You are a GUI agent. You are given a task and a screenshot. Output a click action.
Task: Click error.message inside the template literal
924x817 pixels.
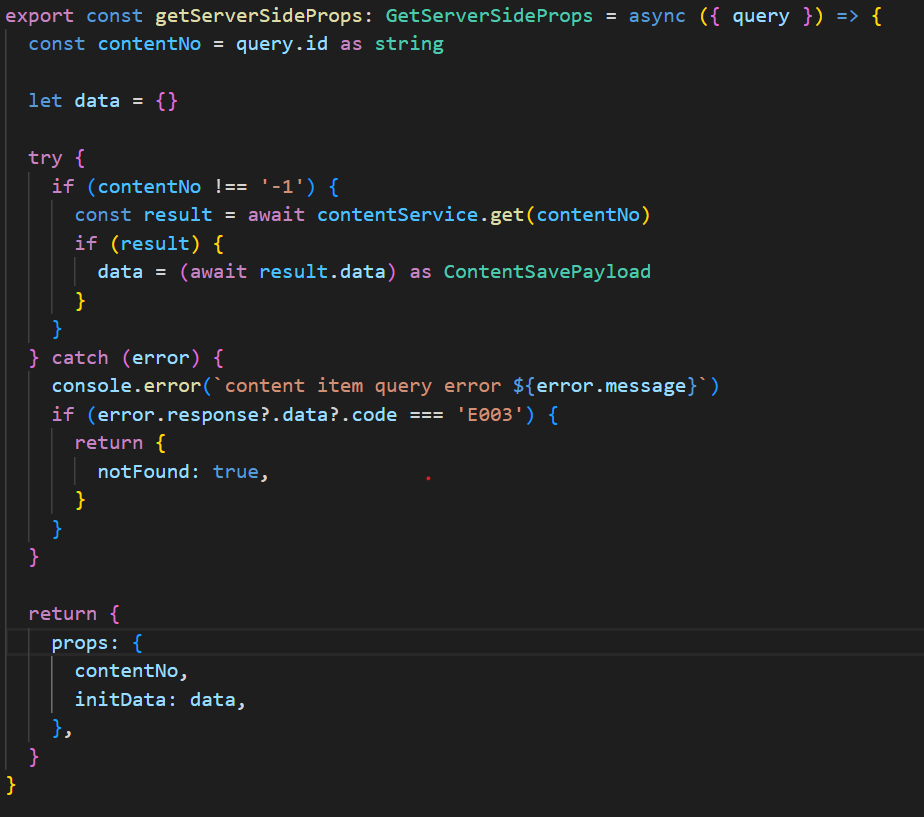coord(611,386)
